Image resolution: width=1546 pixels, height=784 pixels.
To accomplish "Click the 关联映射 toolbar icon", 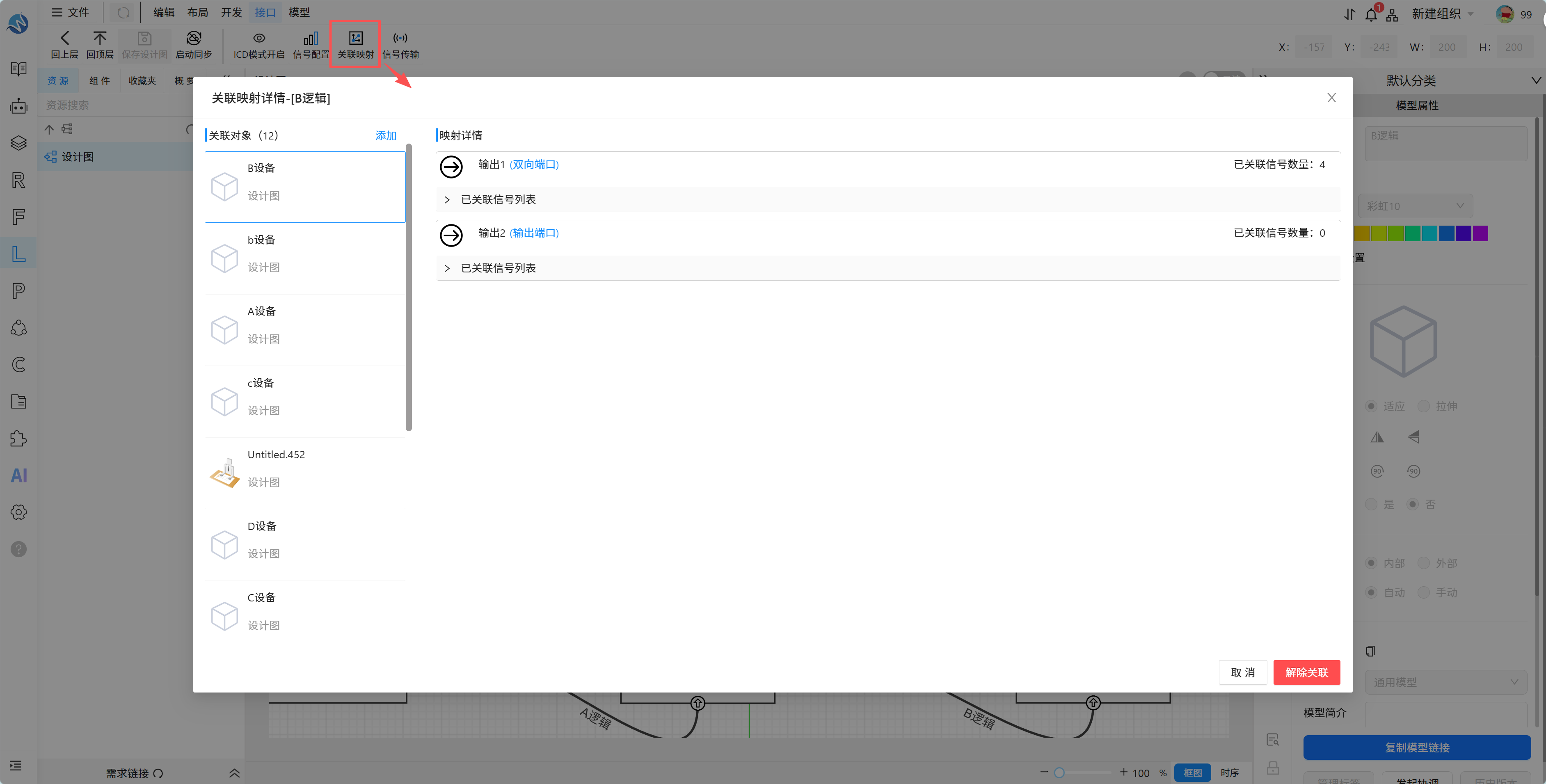I will point(355,39).
